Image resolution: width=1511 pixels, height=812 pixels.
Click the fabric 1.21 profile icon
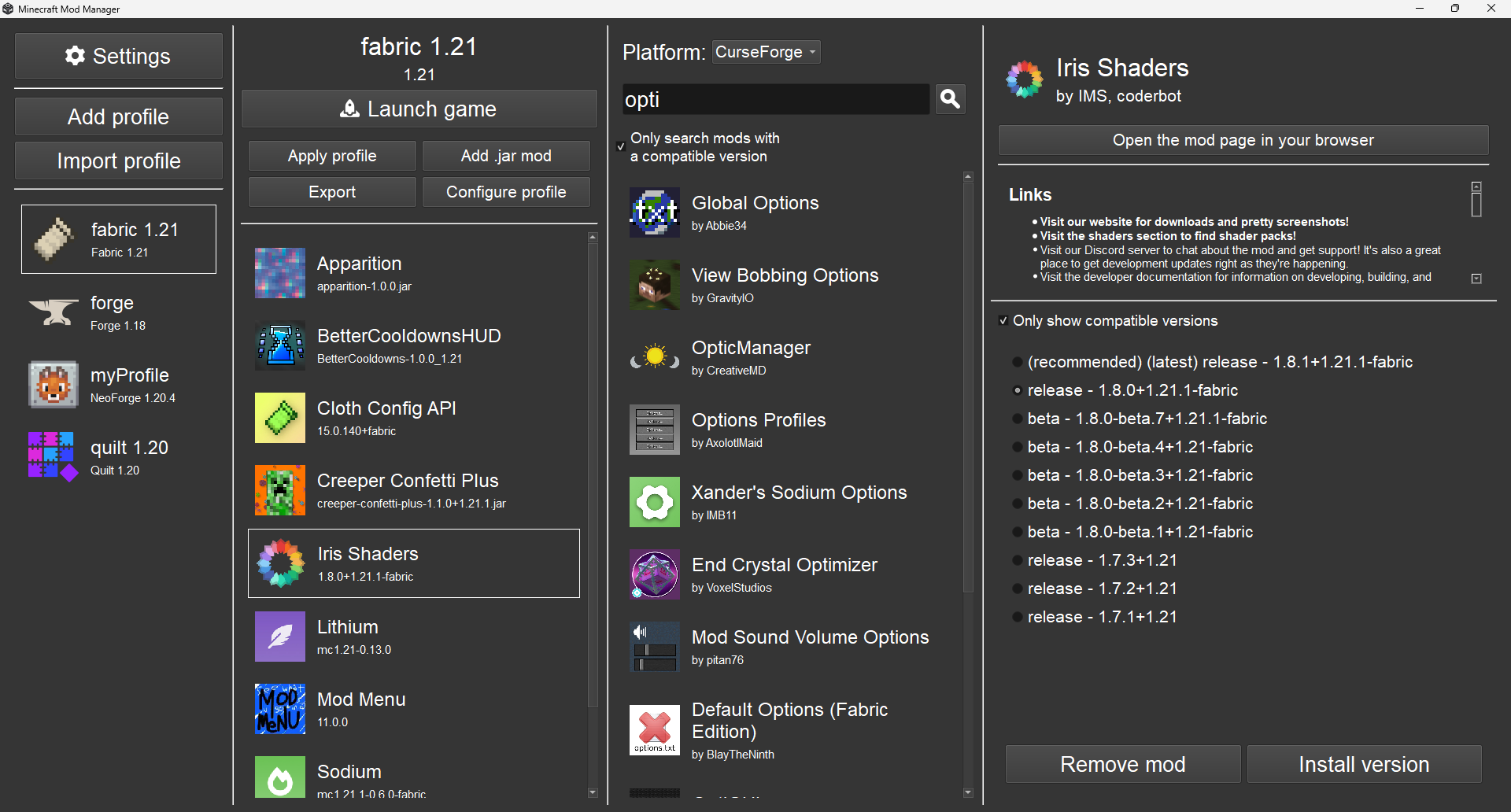(x=54, y=239)
